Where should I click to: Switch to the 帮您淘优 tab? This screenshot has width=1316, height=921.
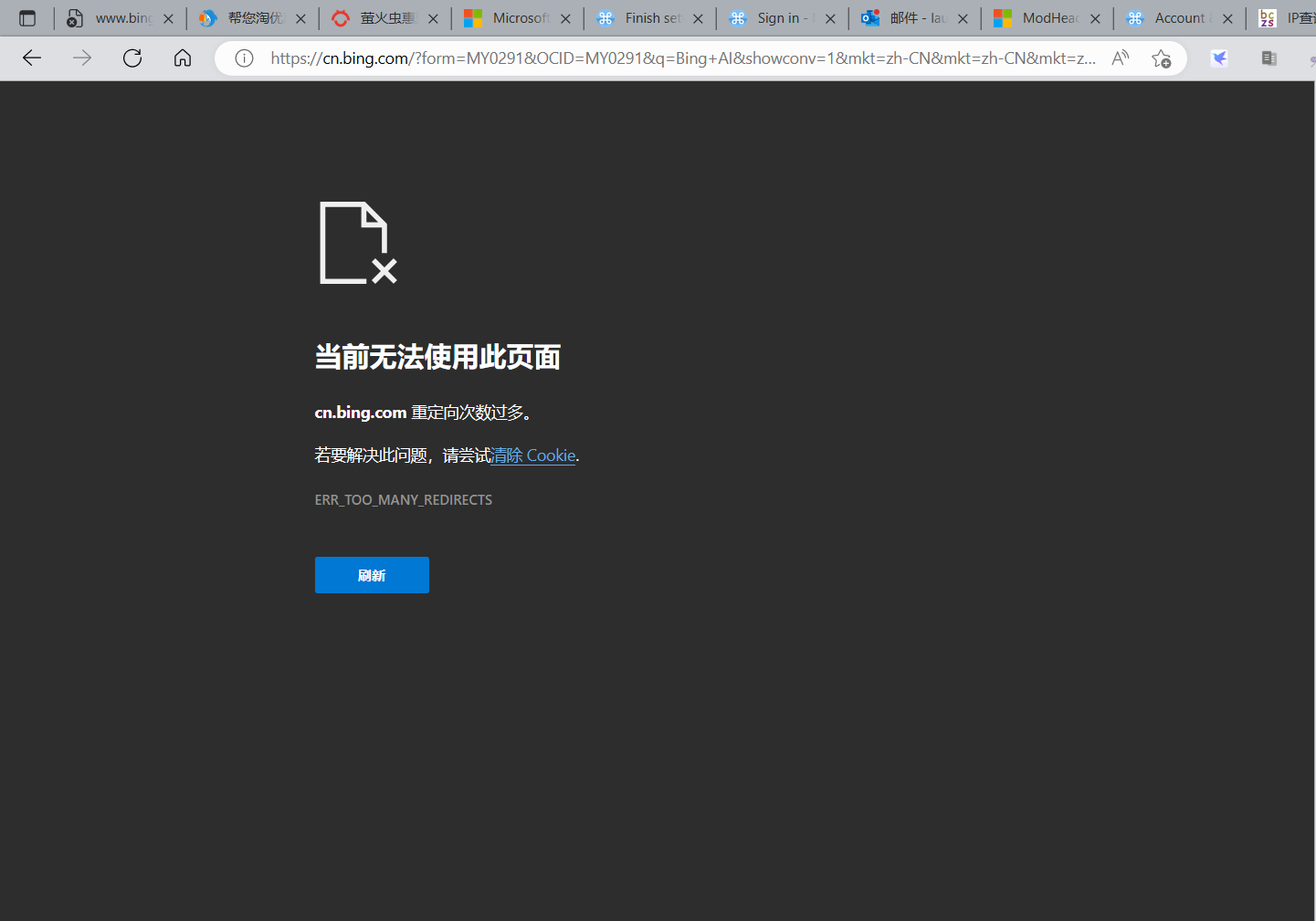(251, 18)
